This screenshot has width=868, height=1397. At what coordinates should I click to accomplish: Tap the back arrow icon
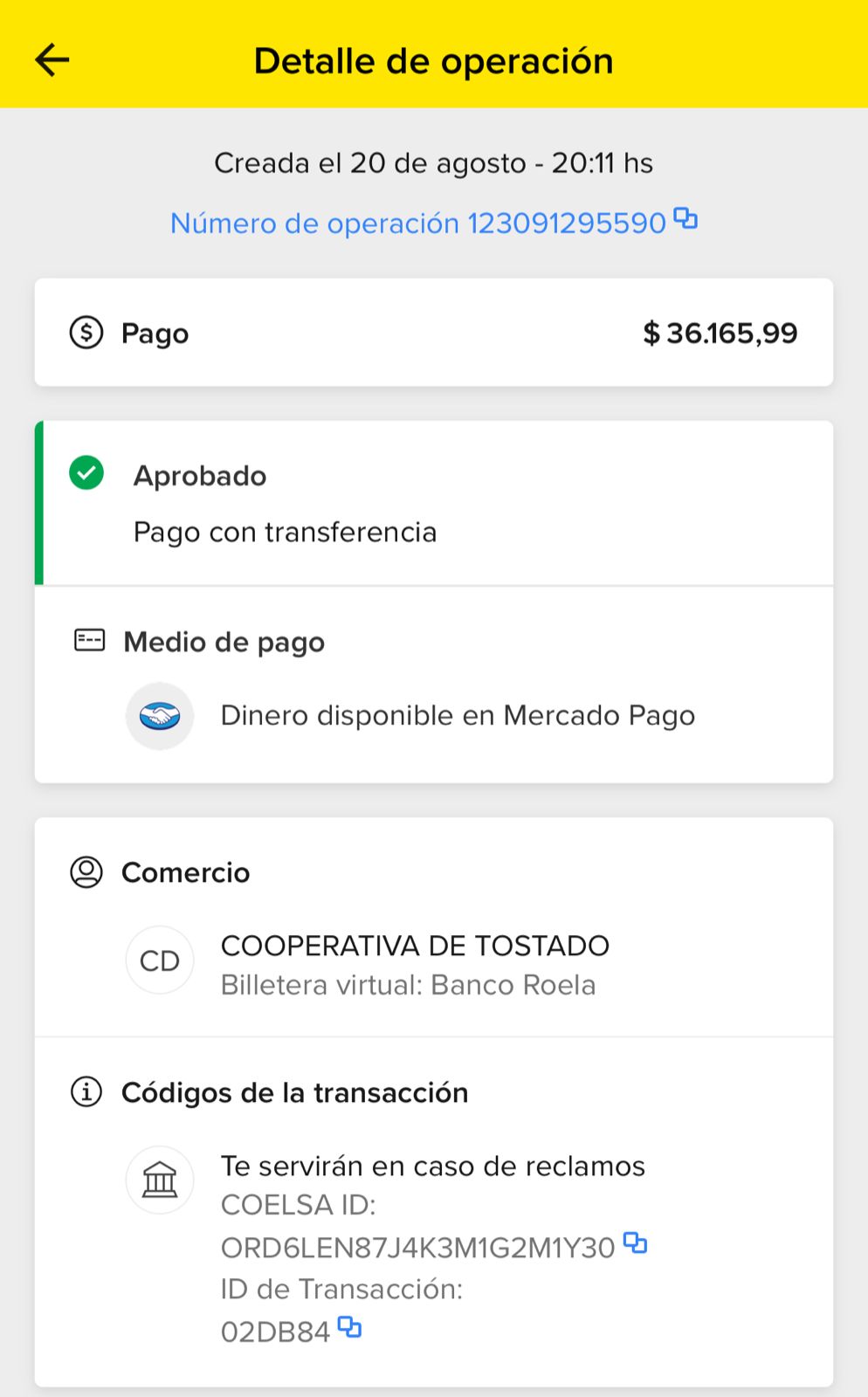pyautogui.click(x=52, y=60)
